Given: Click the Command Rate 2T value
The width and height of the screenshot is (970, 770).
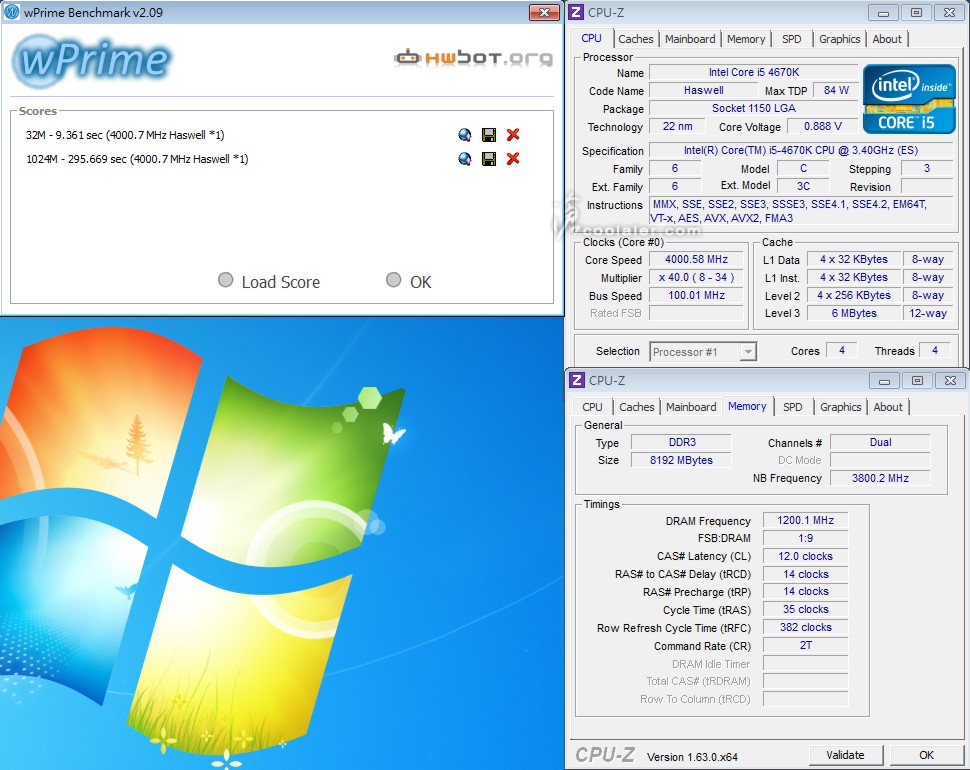Looking at the screenshot, I should point(805,646).
